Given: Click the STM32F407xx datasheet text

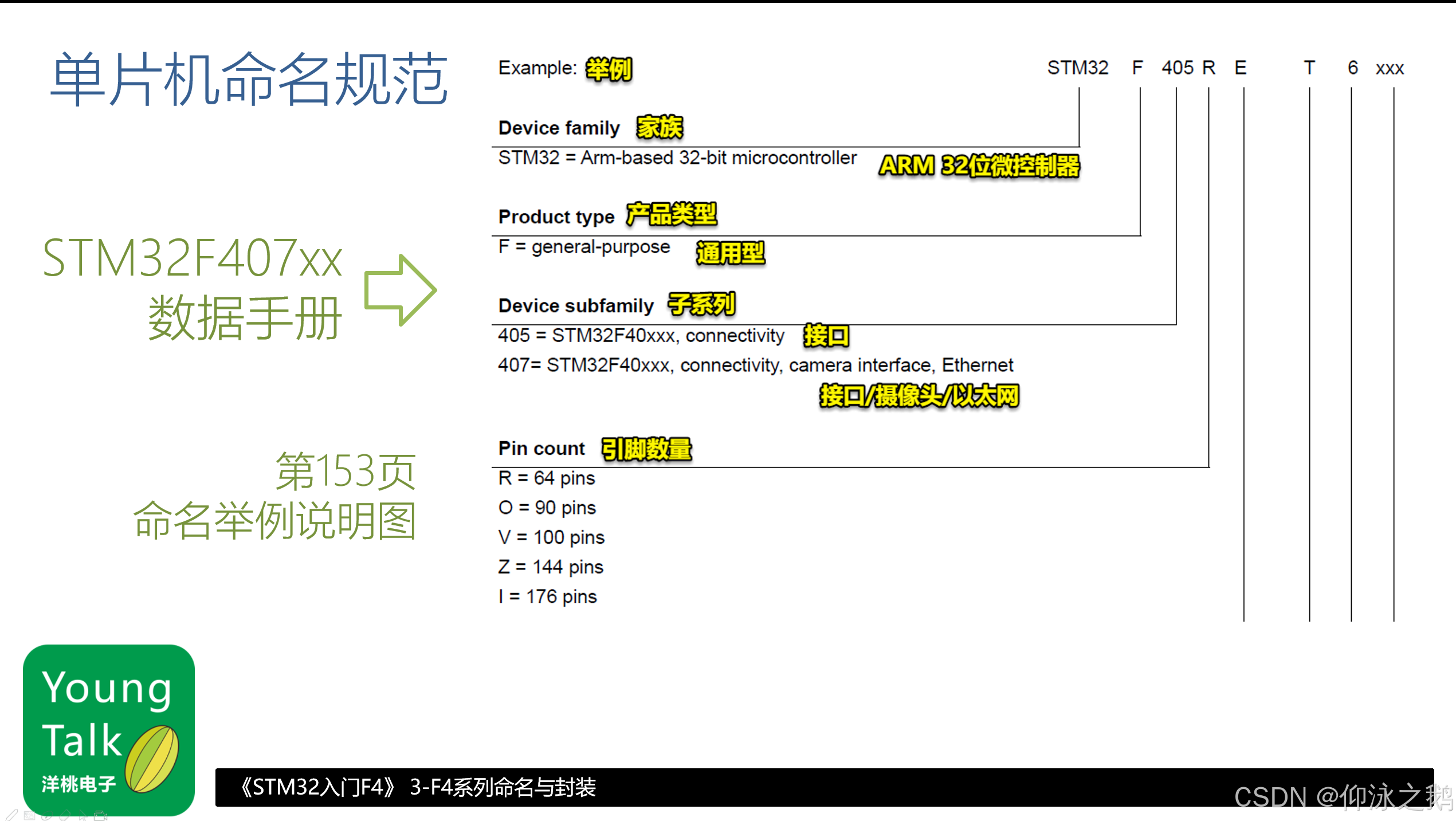Looking at the screenshot, I should click(193, 259).
